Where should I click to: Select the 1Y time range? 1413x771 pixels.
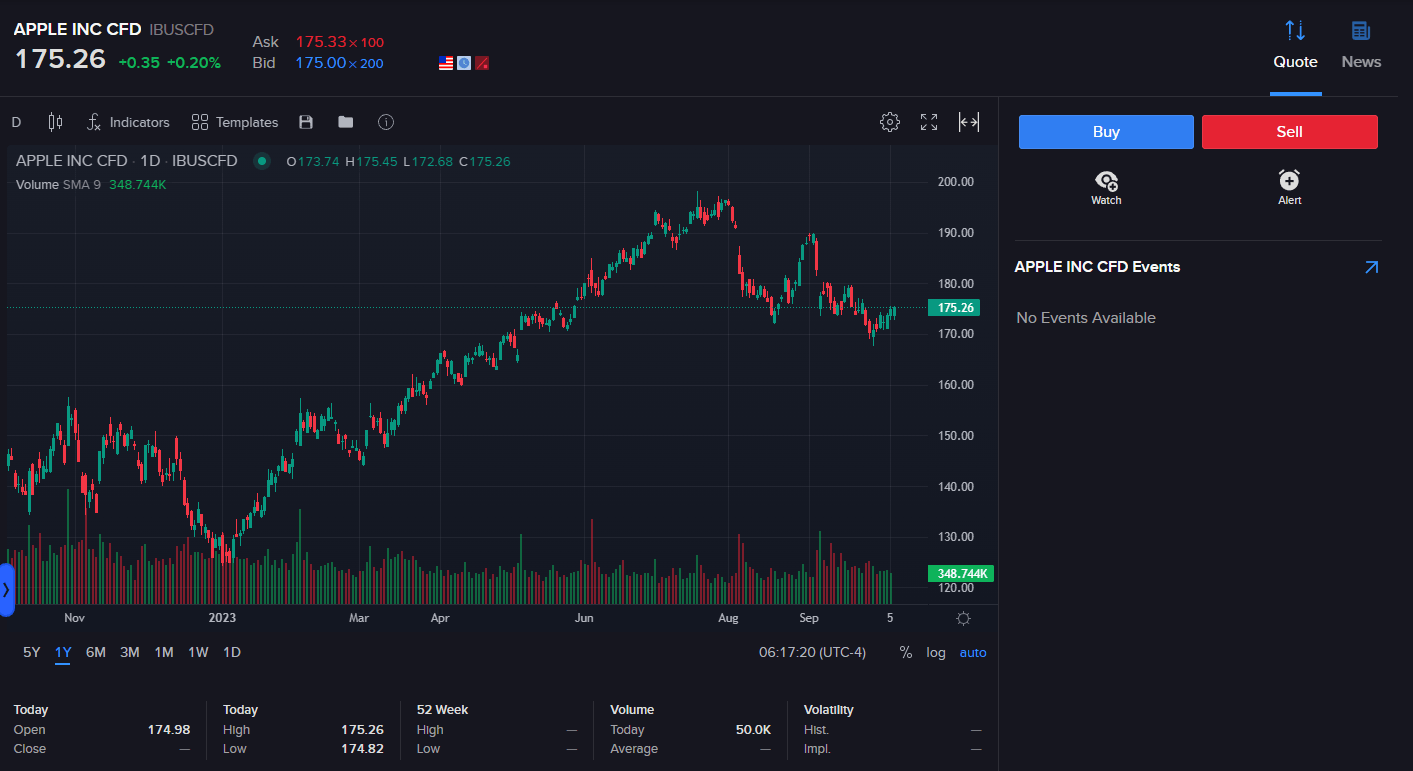(x=63, y=652)
